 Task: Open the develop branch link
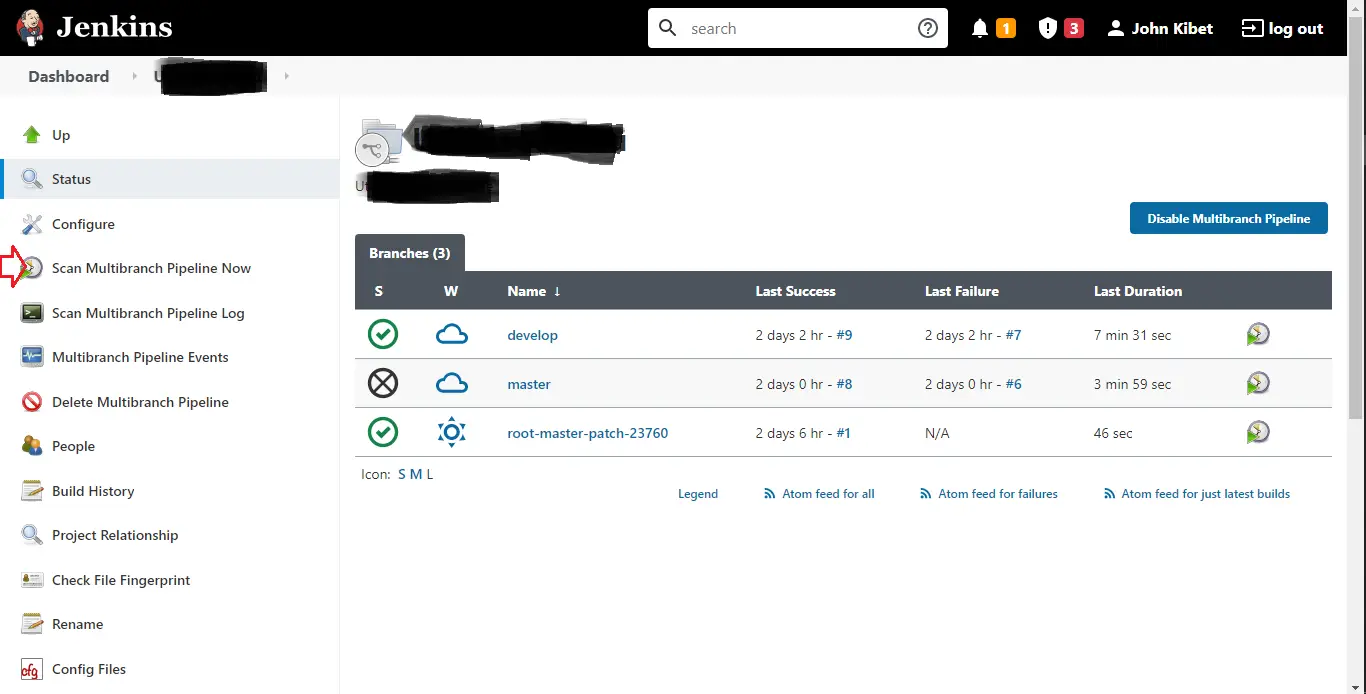(532, 334)
